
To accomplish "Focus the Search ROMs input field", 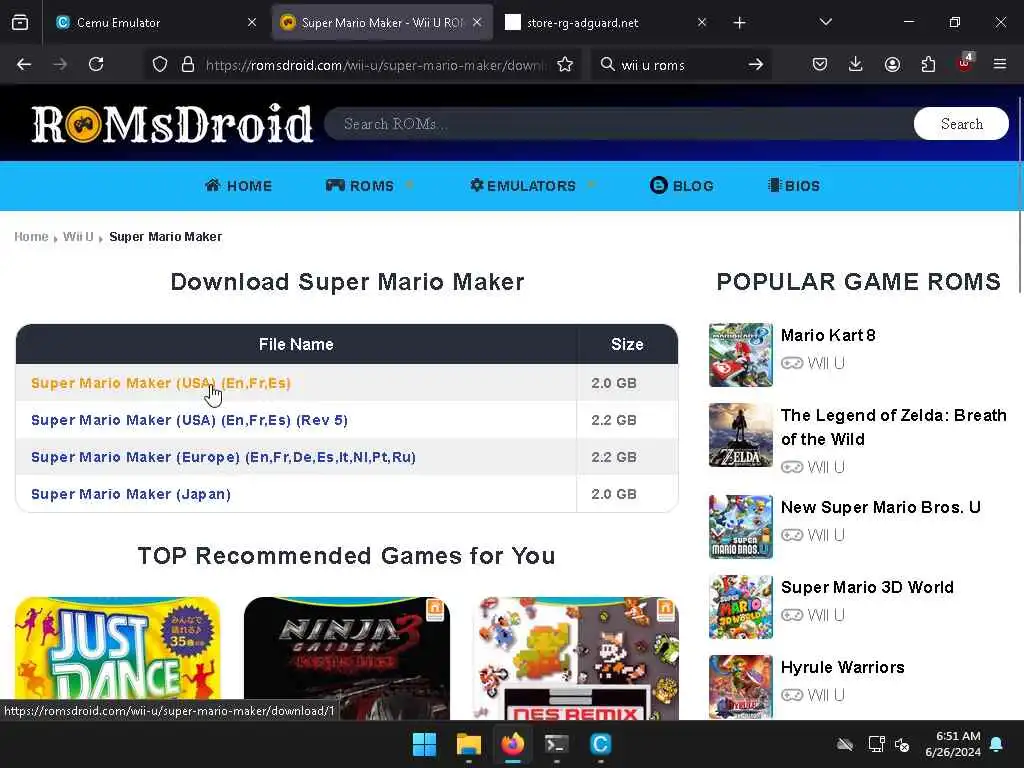I will [618, 123].
